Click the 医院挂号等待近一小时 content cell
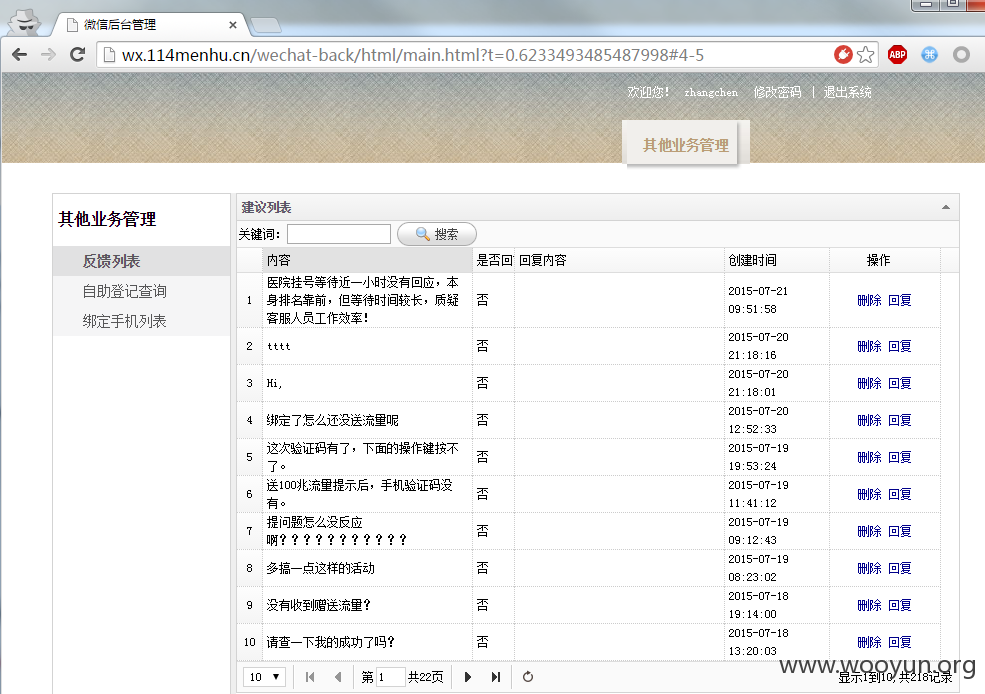985x694 pixels. point(367,300)
